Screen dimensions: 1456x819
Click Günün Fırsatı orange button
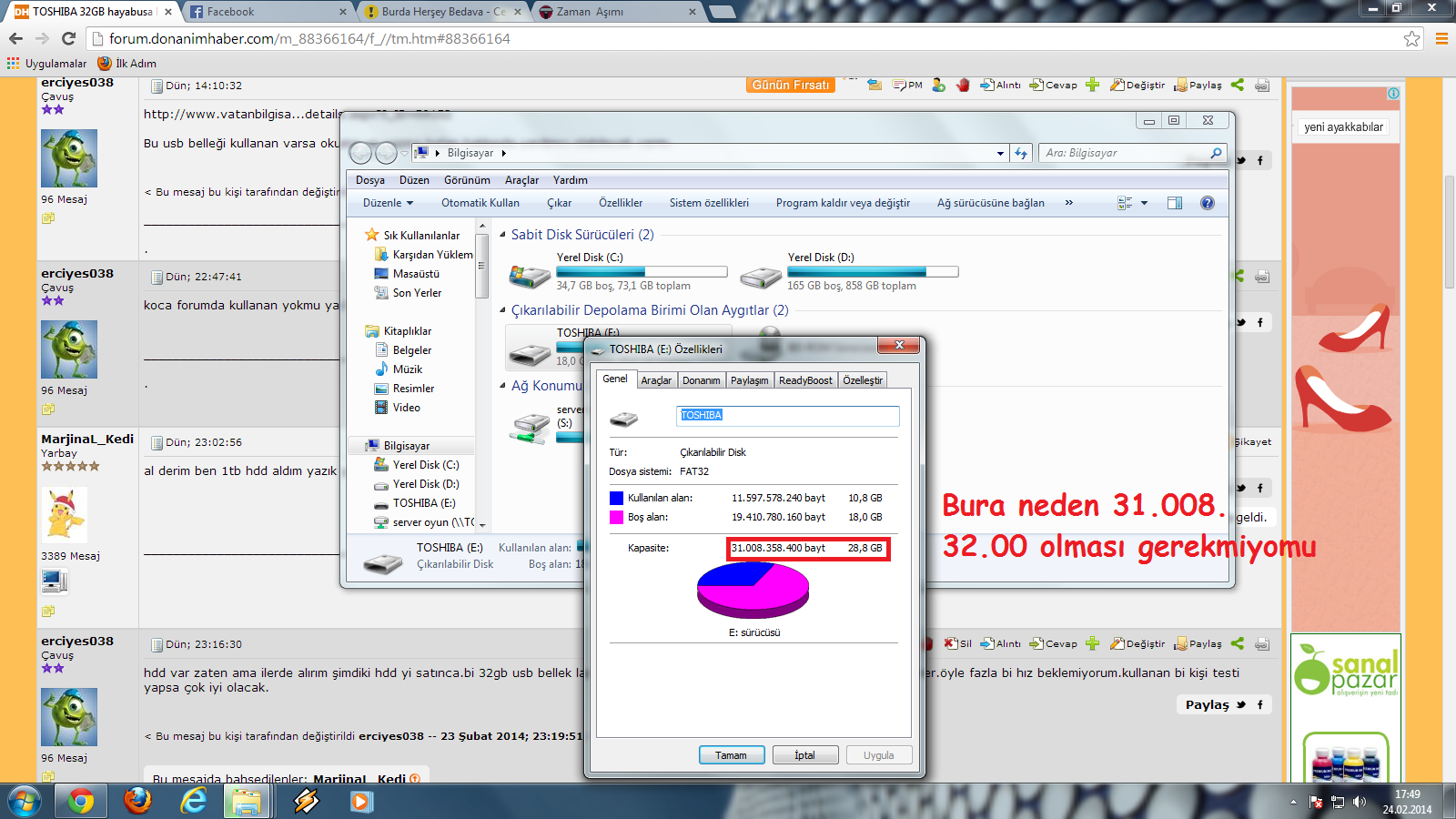click(791, 85)
